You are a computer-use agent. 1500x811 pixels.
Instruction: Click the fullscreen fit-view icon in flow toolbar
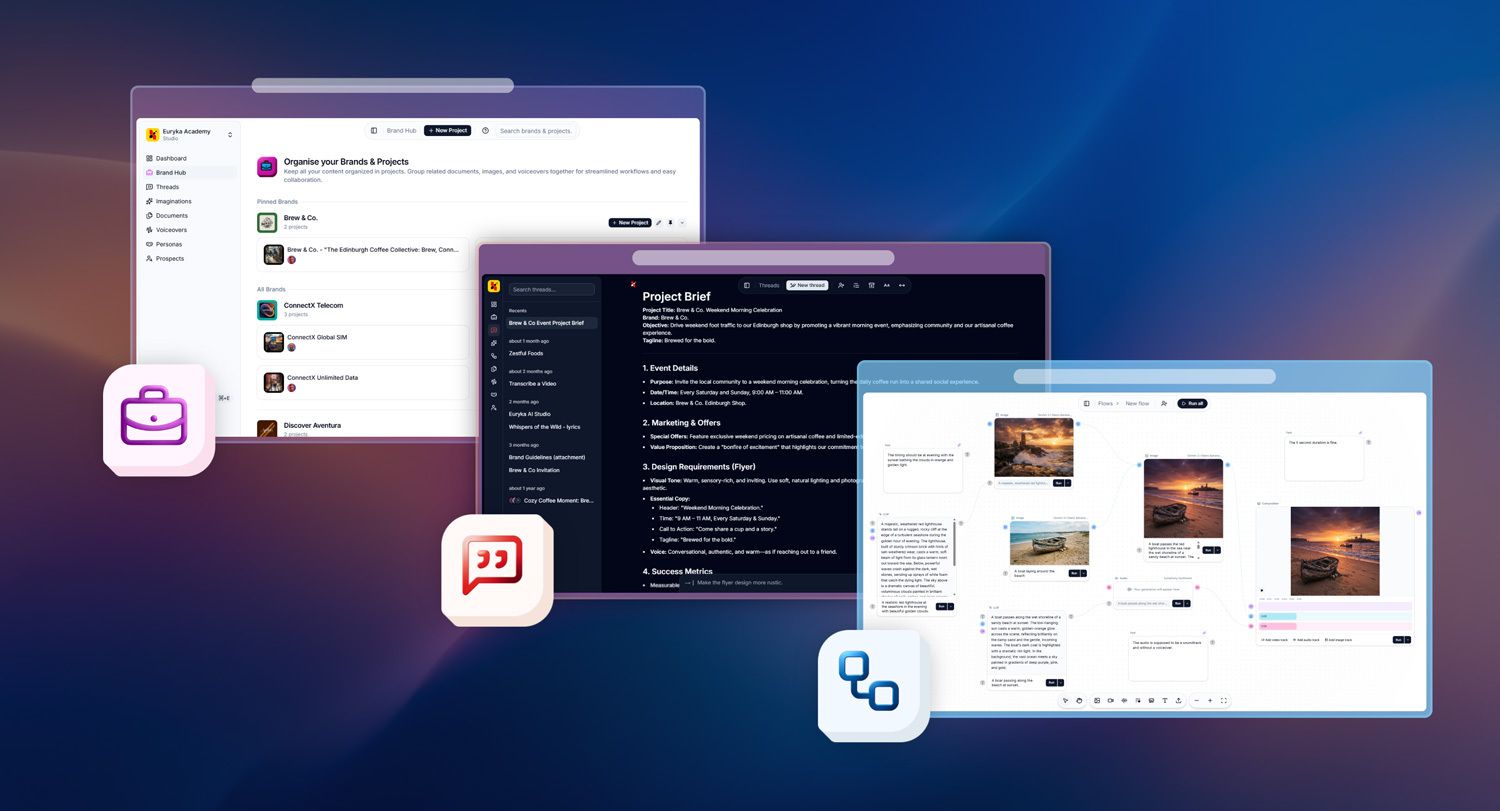pyautogui.click(x=1224, y=700)
